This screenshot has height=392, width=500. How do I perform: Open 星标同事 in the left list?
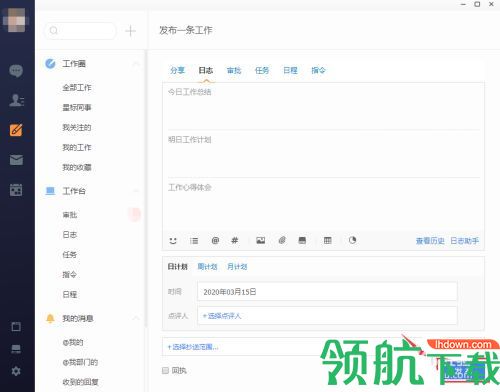pyautogui.click(x=77, y=107)
